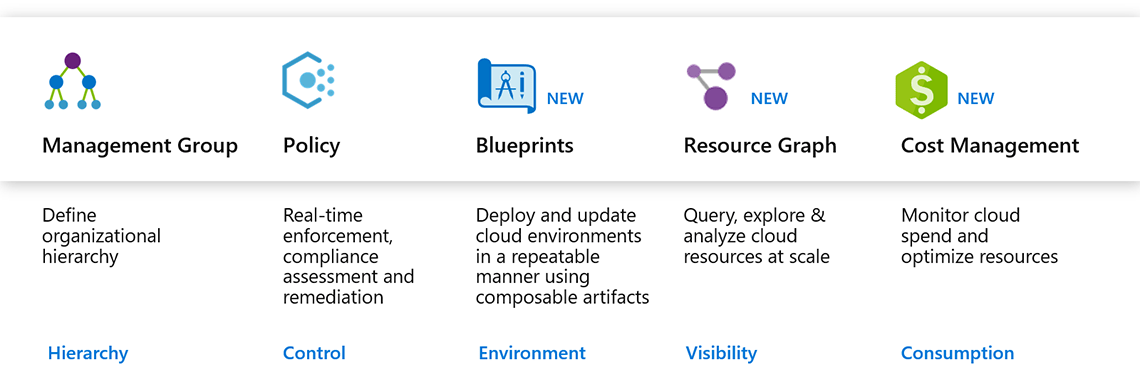This screenshot has width=1140, height=392.
Task: Click the 'Define organizational hierarchy' description
Action: coord(102,236)
